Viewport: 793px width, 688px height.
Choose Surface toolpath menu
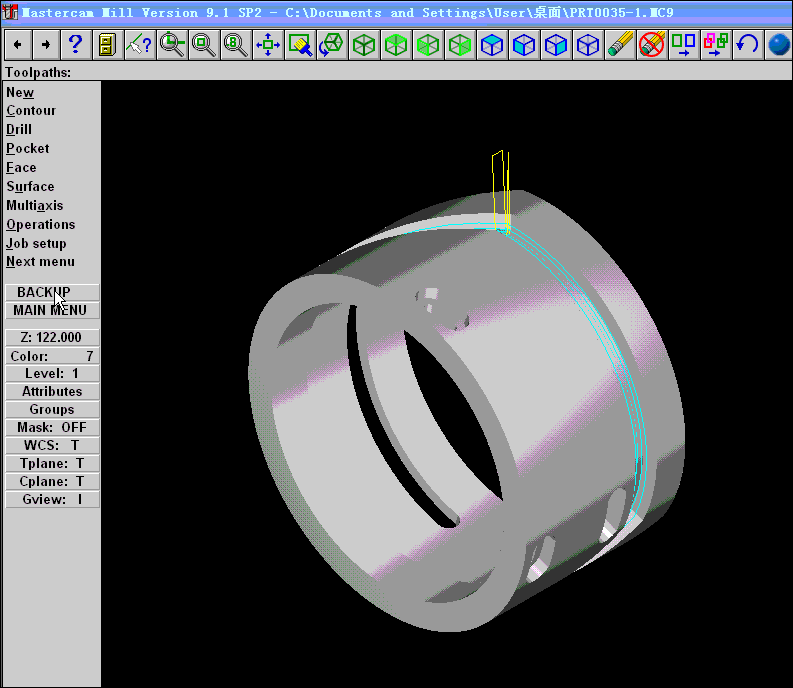tap(30, 187)
